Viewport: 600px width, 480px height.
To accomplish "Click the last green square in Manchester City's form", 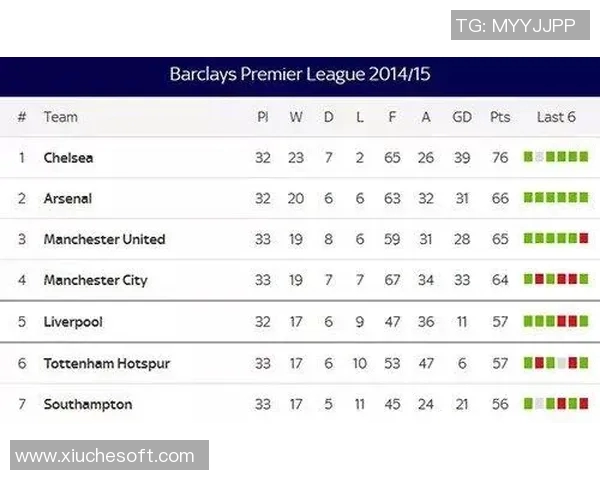I will 584,280.
